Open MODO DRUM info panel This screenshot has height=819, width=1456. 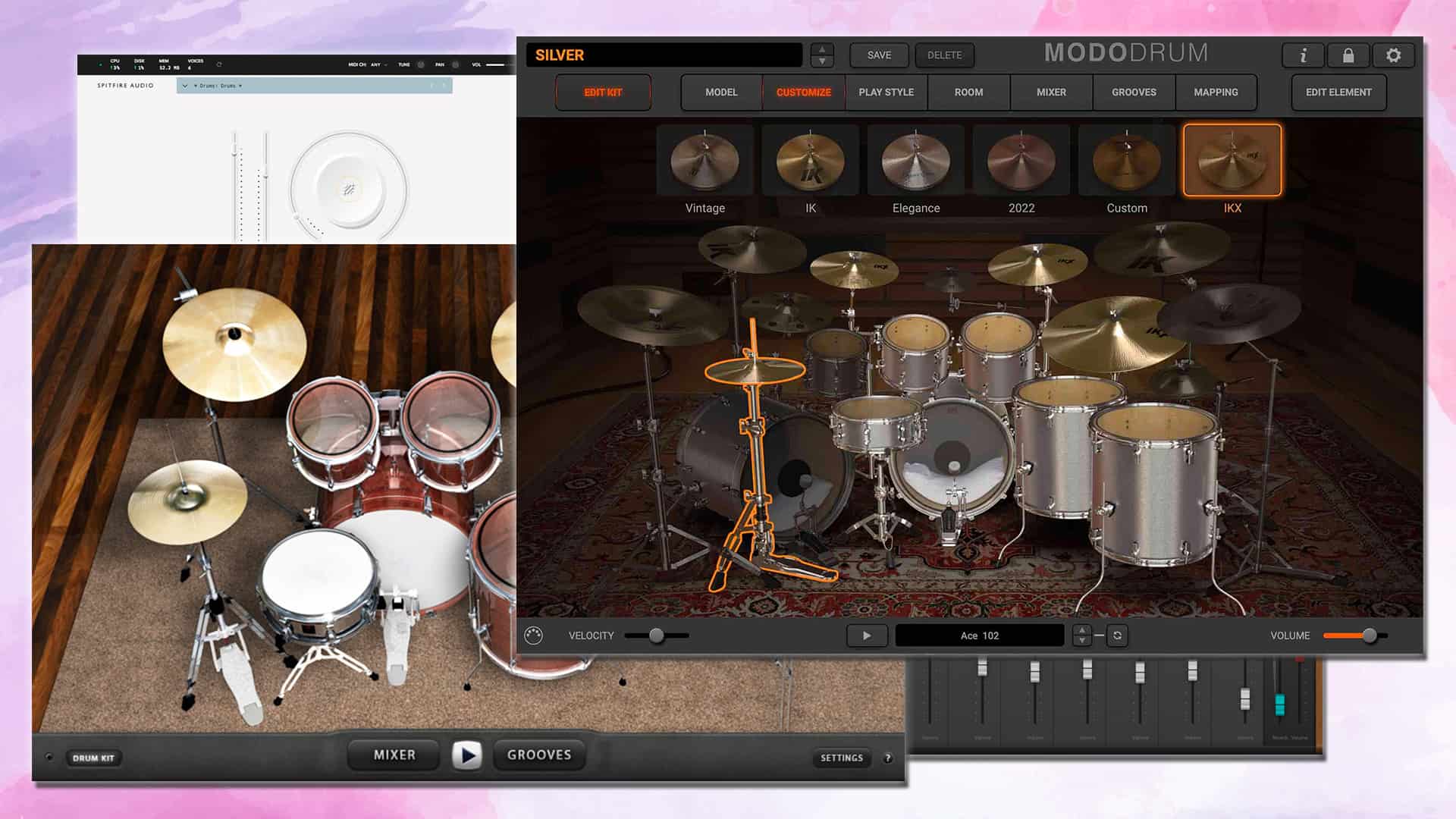tap(1303, 55)
